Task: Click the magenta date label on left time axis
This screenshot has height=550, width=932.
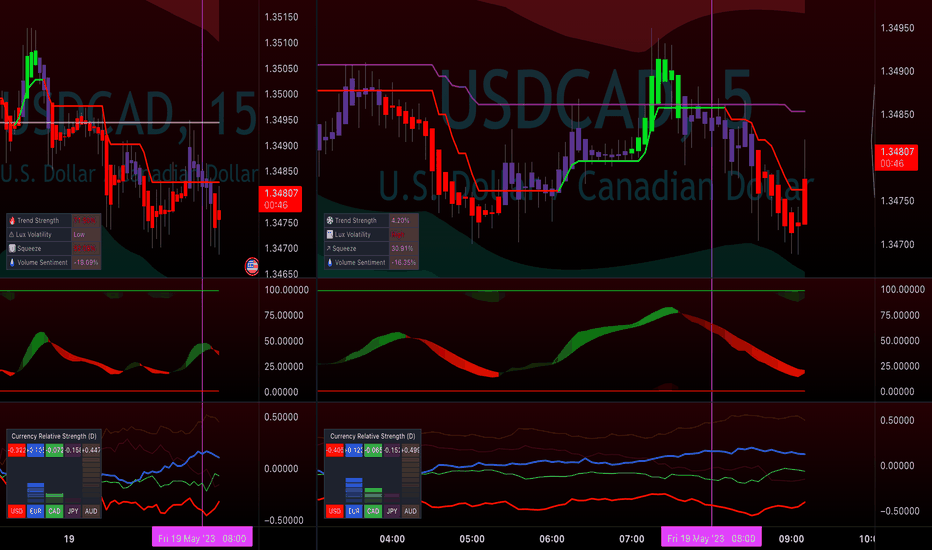Action: (202, 538)
